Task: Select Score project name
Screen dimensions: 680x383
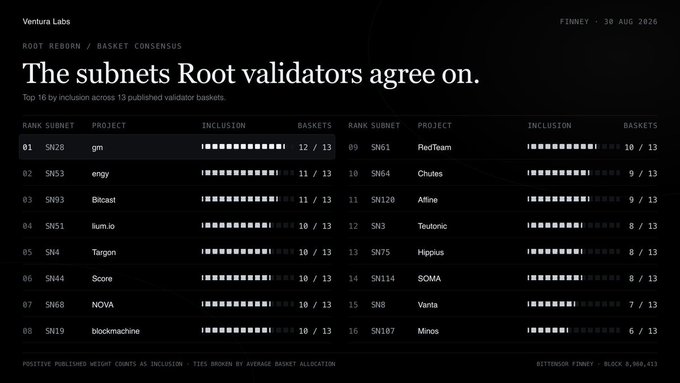Action: (x=102, y=278)
